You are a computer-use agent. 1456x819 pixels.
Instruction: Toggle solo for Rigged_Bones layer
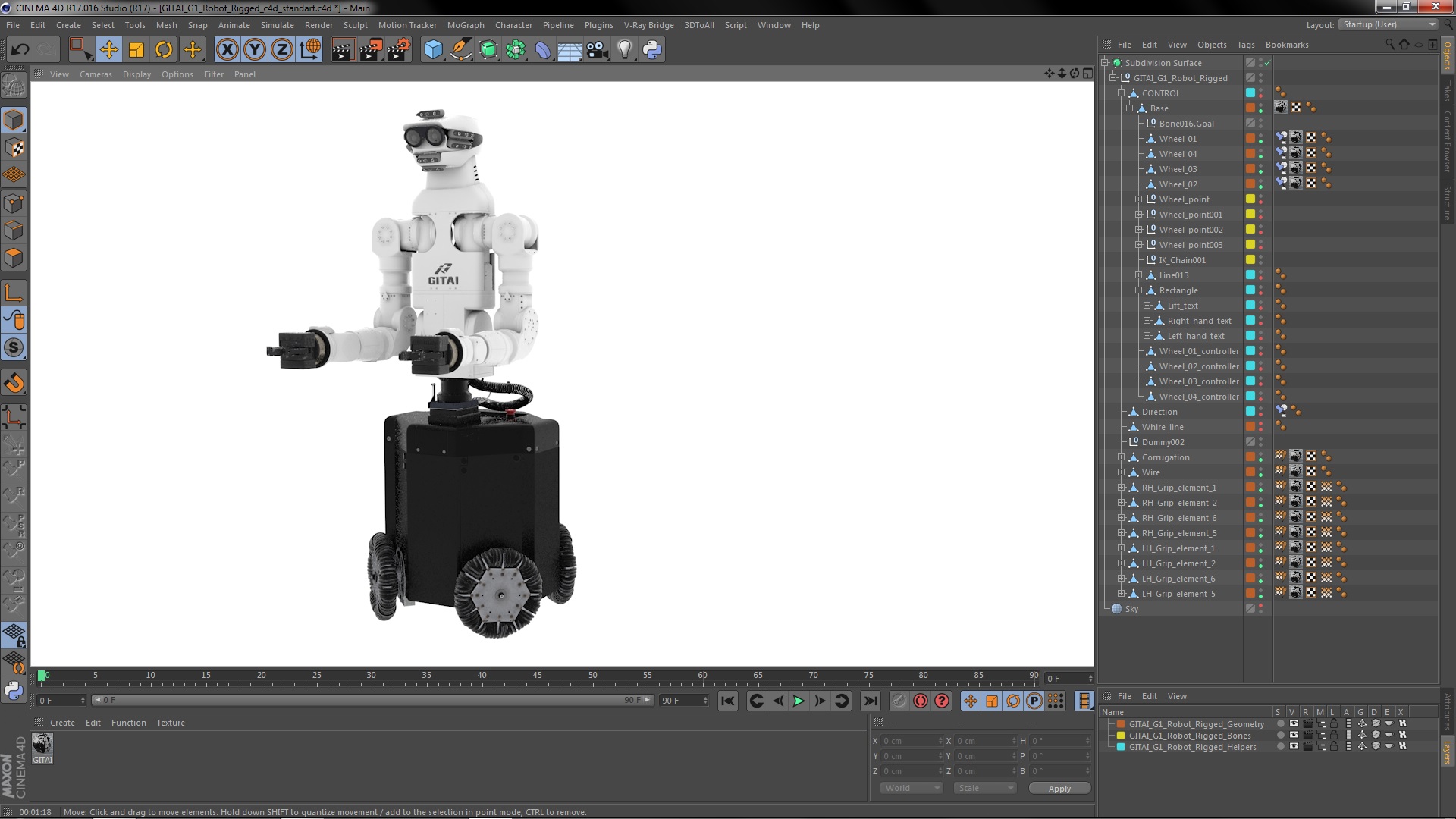(x=1280, y=736)
